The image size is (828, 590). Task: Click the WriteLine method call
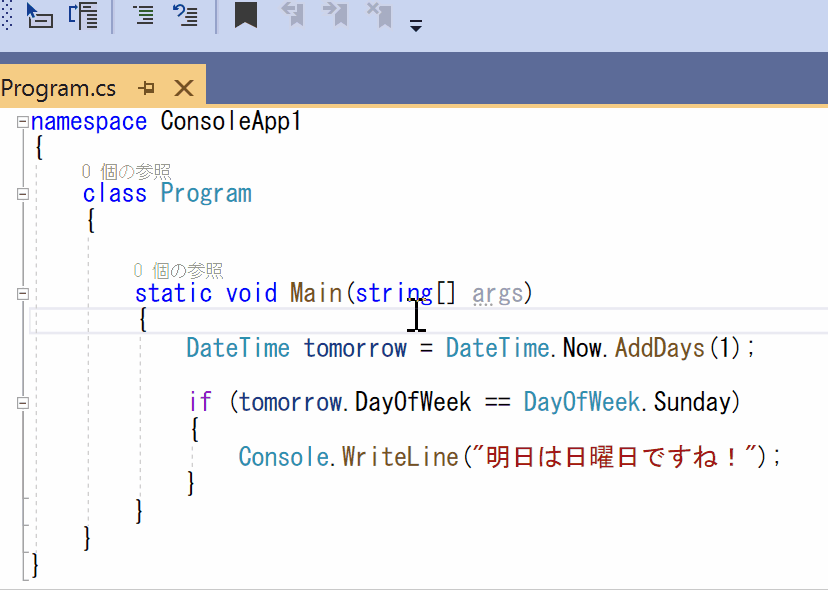click(x=400, y=457)
